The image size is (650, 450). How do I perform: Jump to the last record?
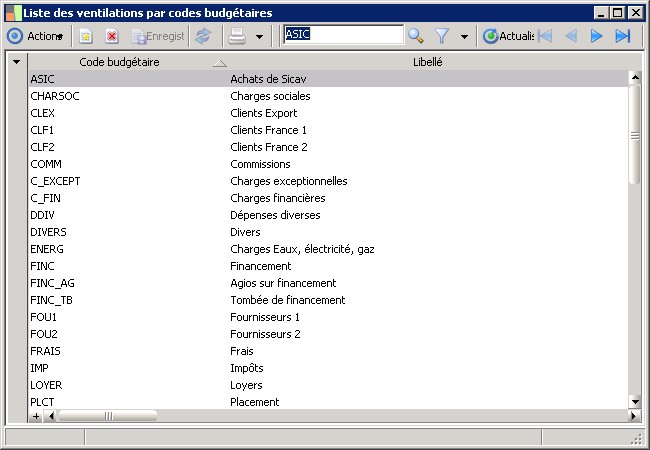622,36
